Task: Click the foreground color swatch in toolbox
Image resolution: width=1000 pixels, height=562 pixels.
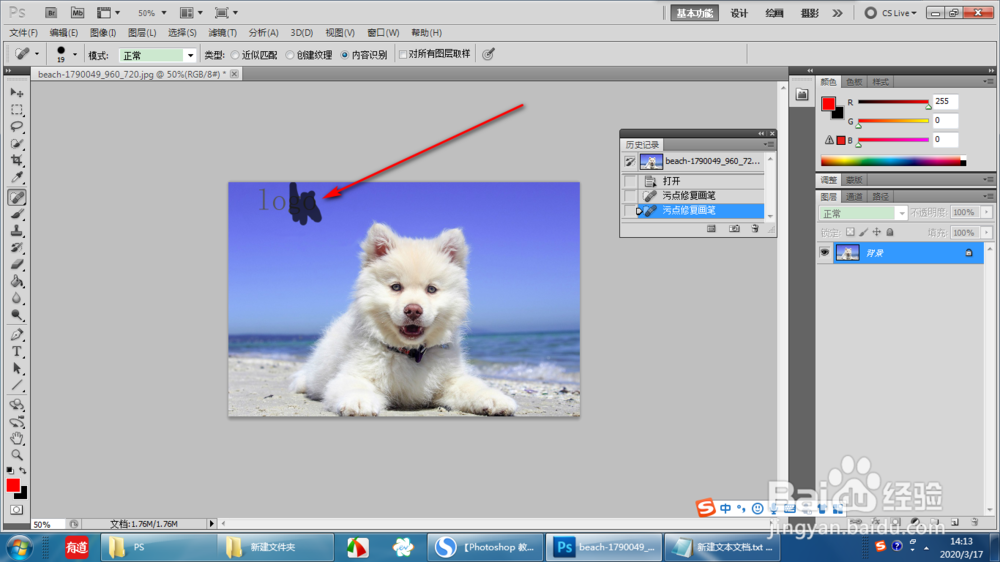Action: coord(12,485)
